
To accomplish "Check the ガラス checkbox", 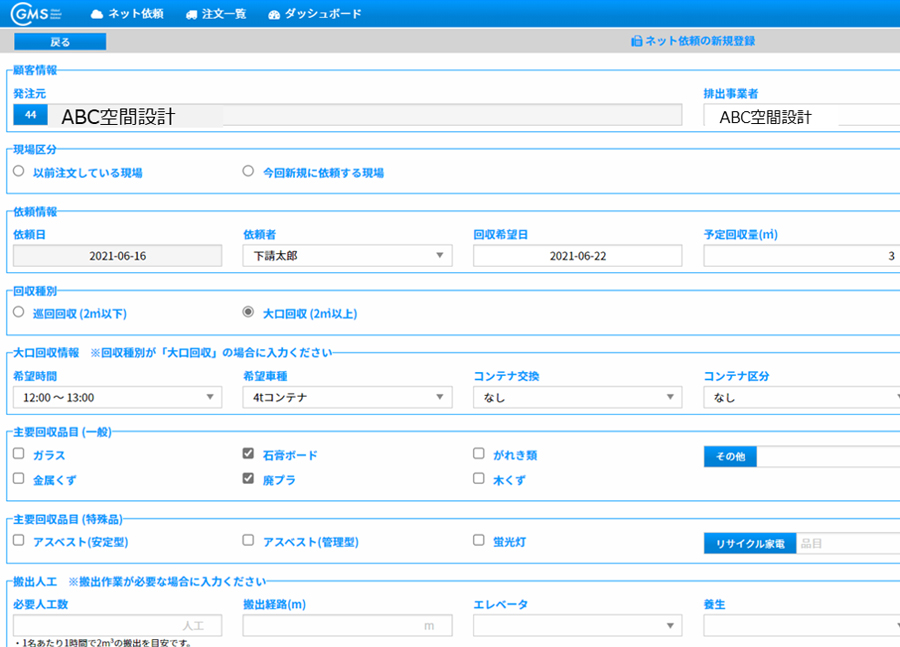I will click(x=19, y=454).
